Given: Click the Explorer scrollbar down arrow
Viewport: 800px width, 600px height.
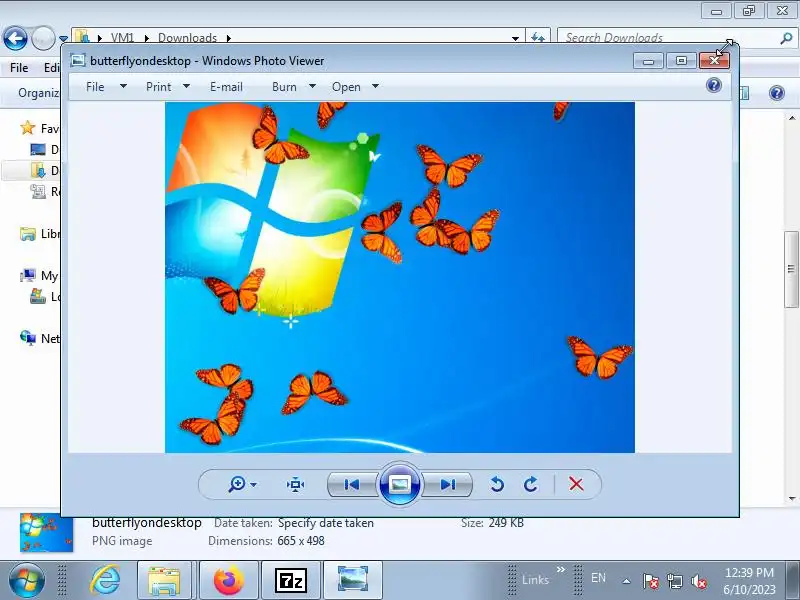Looking at the screenshot, I should (x=792, y=498).
